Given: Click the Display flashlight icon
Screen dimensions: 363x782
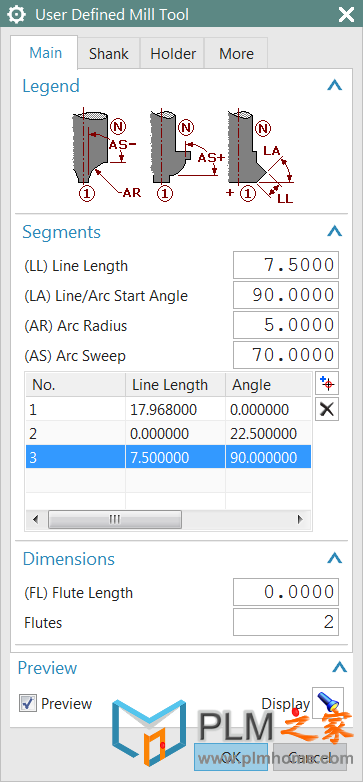Looking at the screenshot, I should [x=328, y=703].
